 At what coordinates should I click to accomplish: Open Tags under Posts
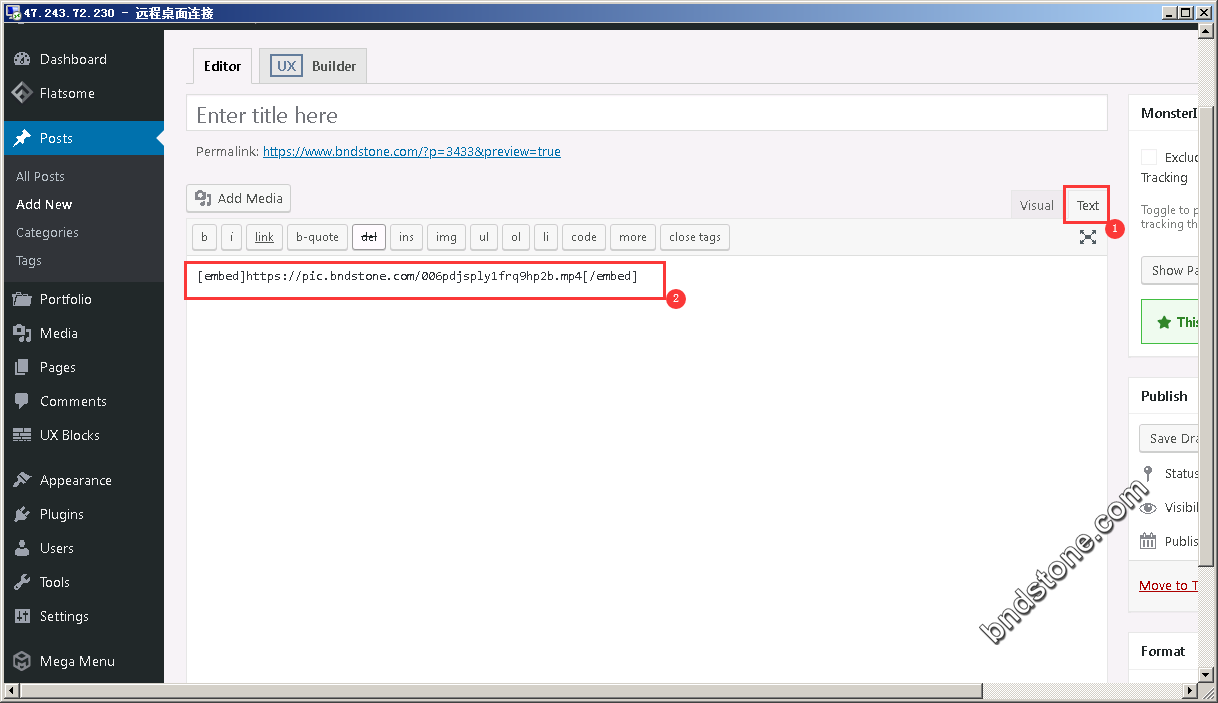pyautogui.click(x=29, y=260)
